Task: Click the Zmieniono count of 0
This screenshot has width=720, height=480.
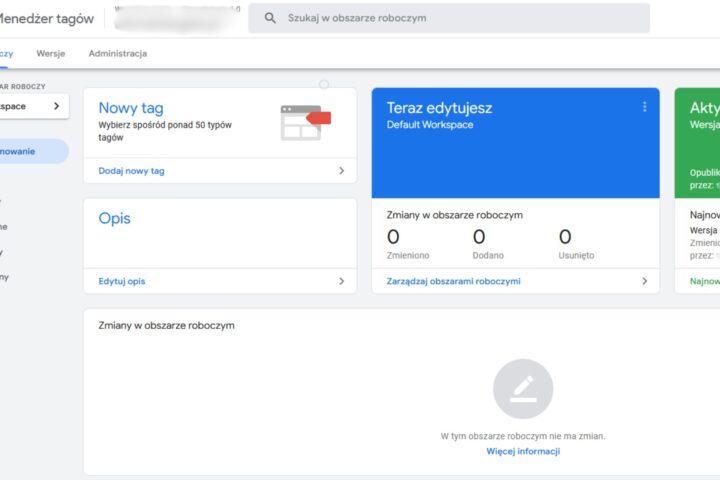Action: 393,237
